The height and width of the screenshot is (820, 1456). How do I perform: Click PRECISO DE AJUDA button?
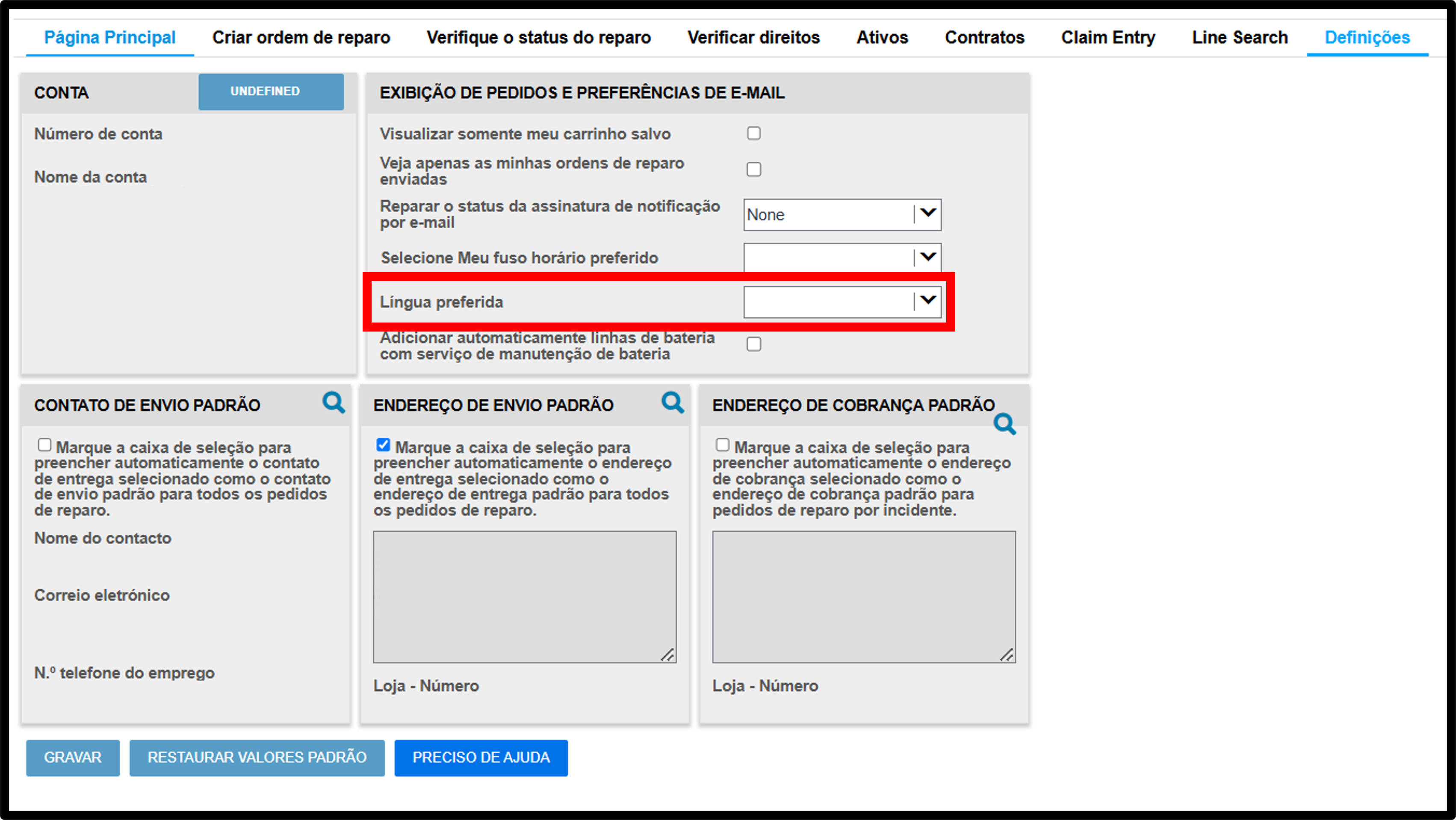(481, 758)
